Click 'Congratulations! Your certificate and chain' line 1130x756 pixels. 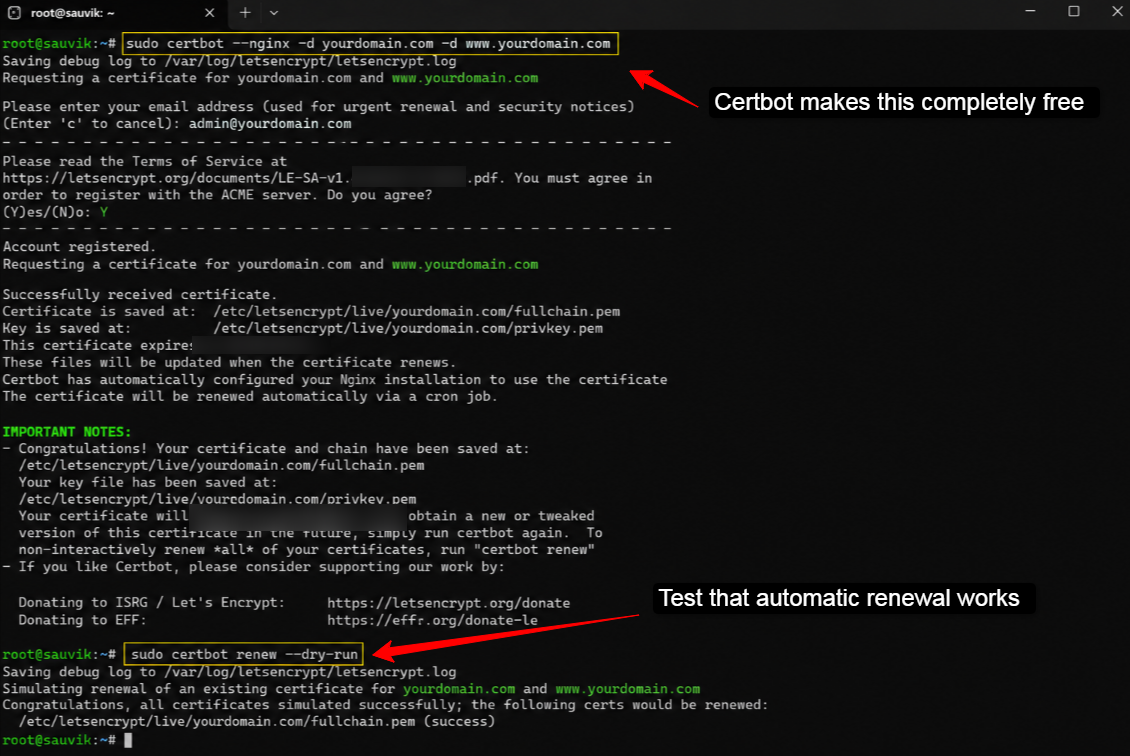pos(266,449)
